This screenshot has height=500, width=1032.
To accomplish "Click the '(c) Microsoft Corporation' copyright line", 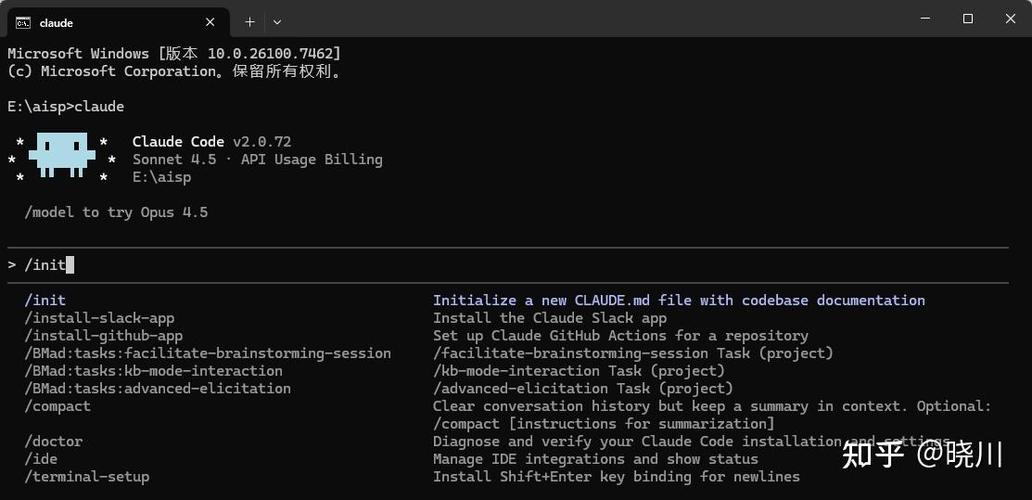I will 176,71.
